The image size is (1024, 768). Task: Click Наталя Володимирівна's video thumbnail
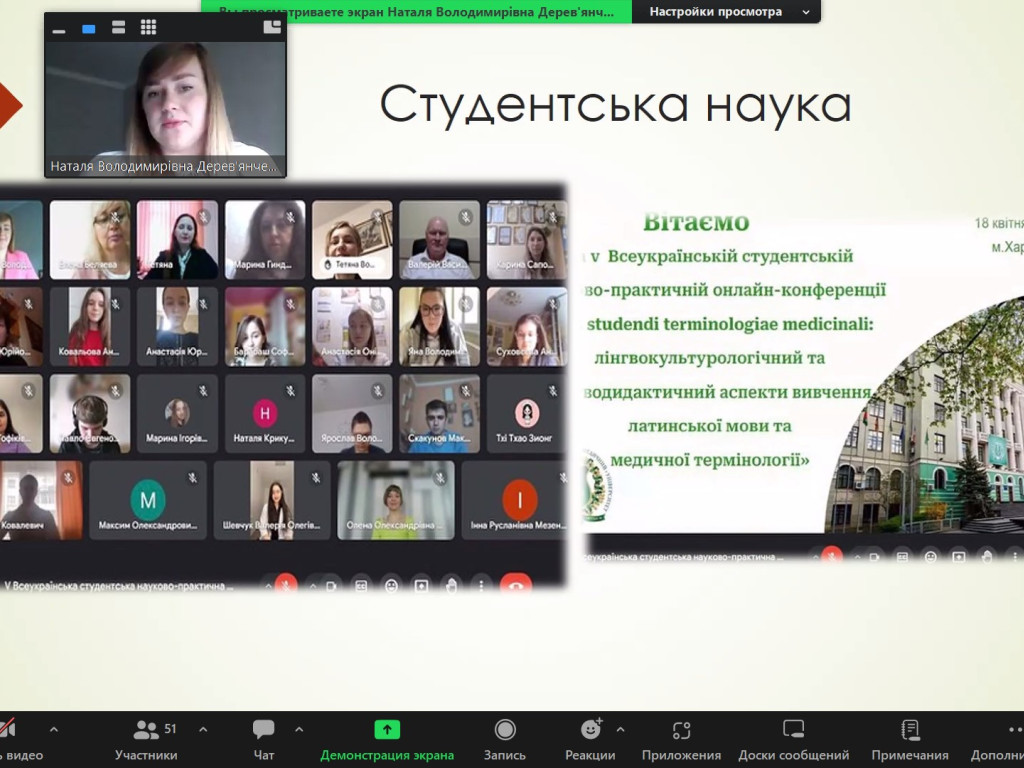165,108
